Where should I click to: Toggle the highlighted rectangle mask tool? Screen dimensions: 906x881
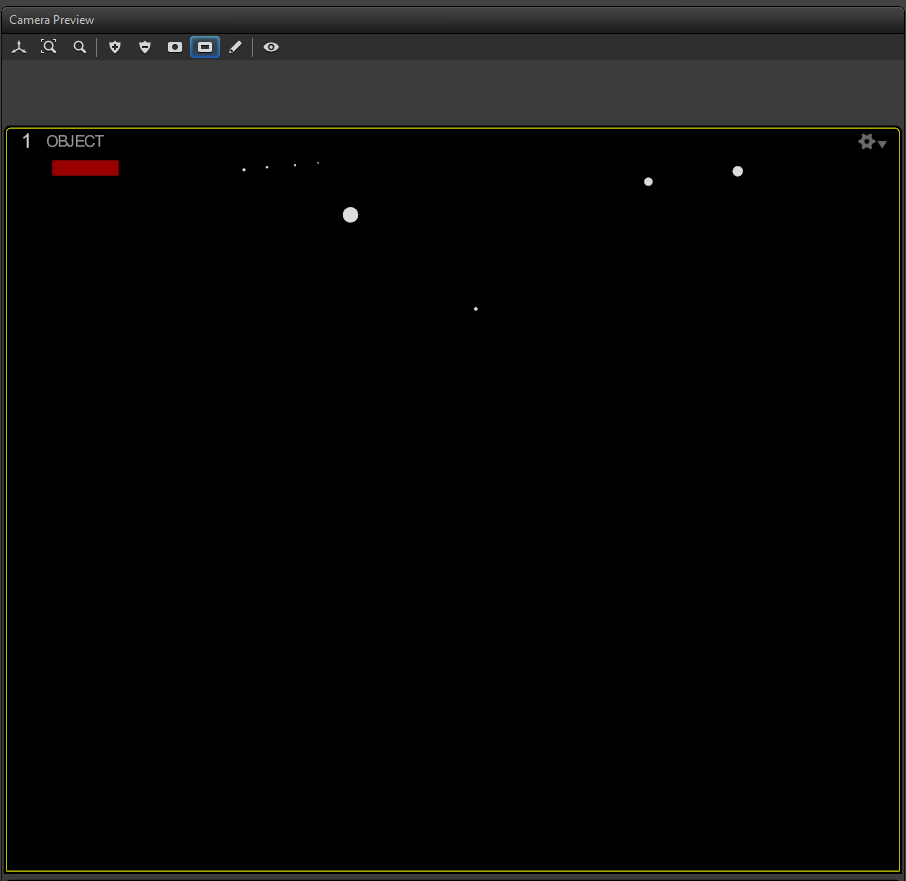(x=205, y=47)
